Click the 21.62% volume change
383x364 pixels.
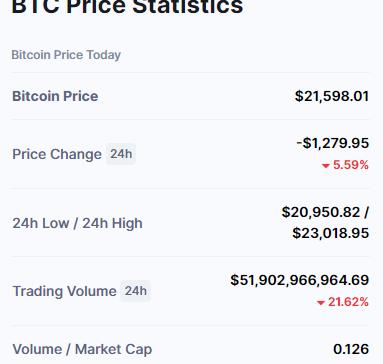pos(348,302)
